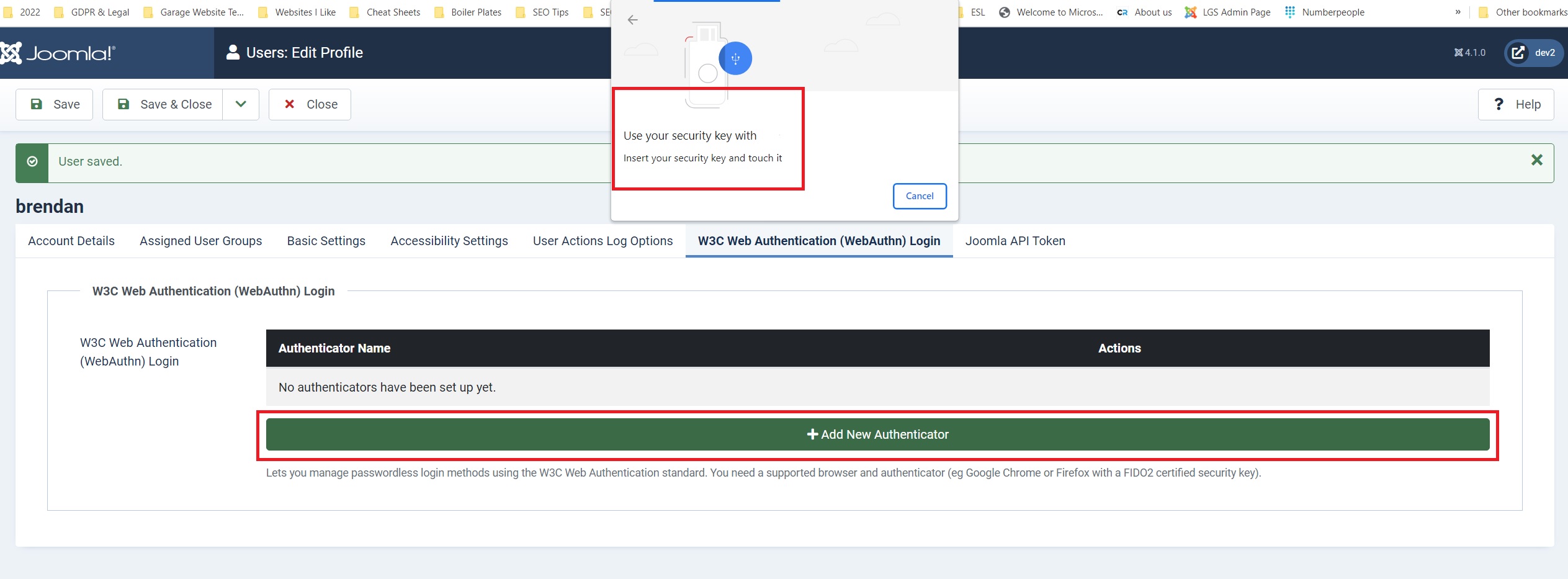Click the Close toolbar button
Screen dimensions: 1568x579
[310, 104]
